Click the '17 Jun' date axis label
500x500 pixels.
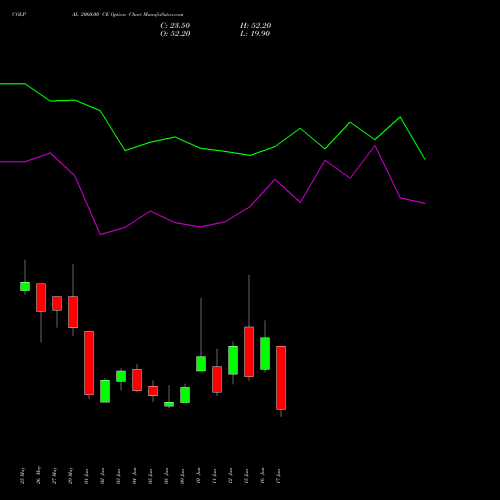point(278,476)
